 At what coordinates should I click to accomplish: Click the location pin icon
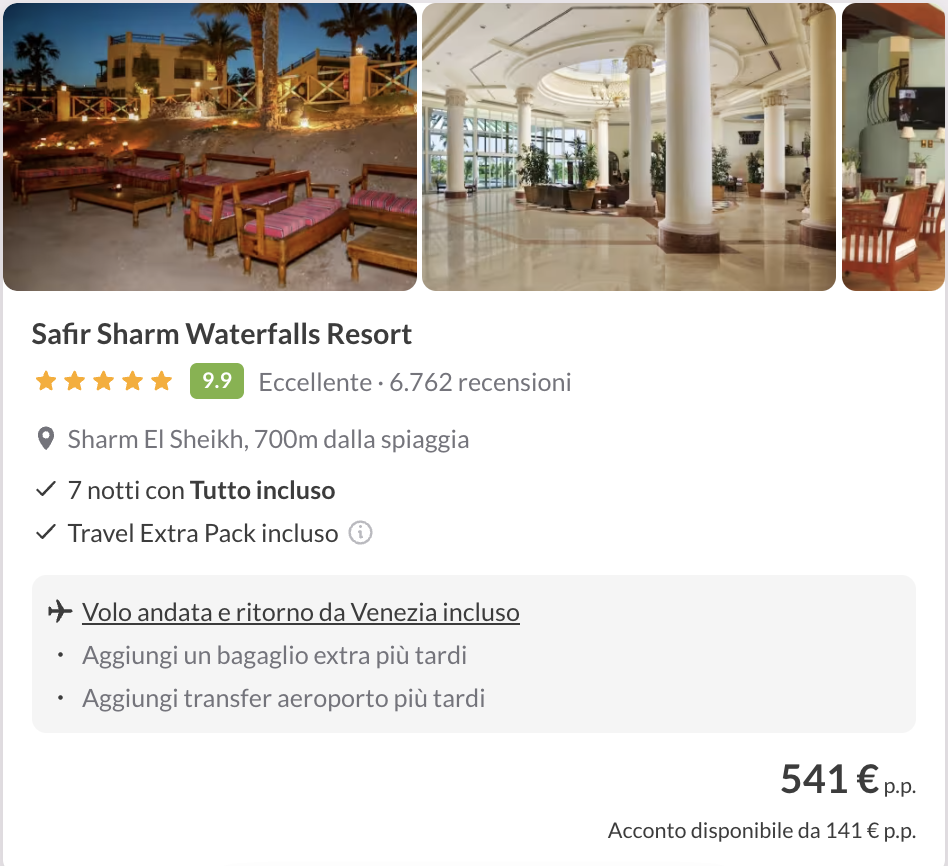coord(46,439)
